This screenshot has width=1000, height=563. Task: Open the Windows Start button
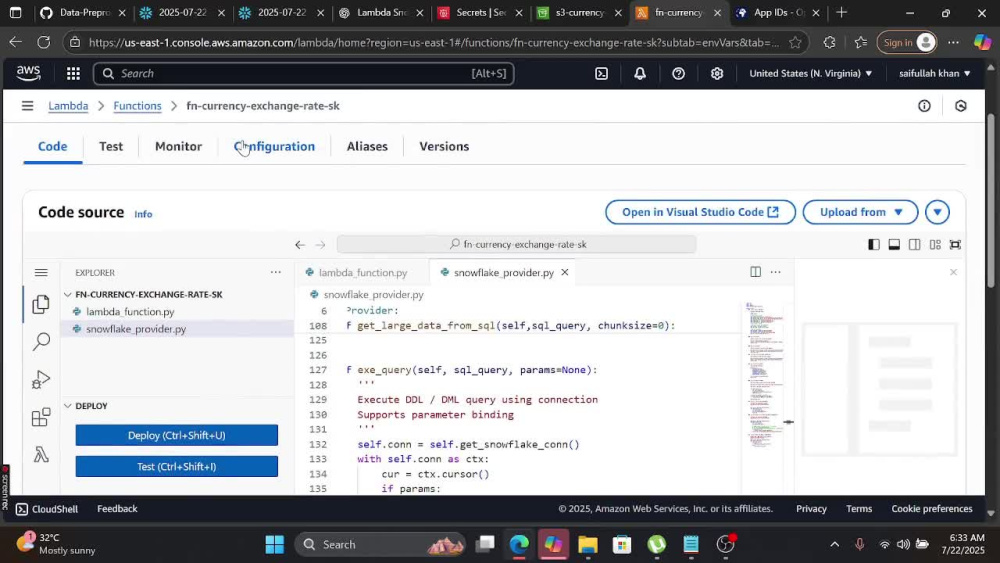[x=274, y=545]
